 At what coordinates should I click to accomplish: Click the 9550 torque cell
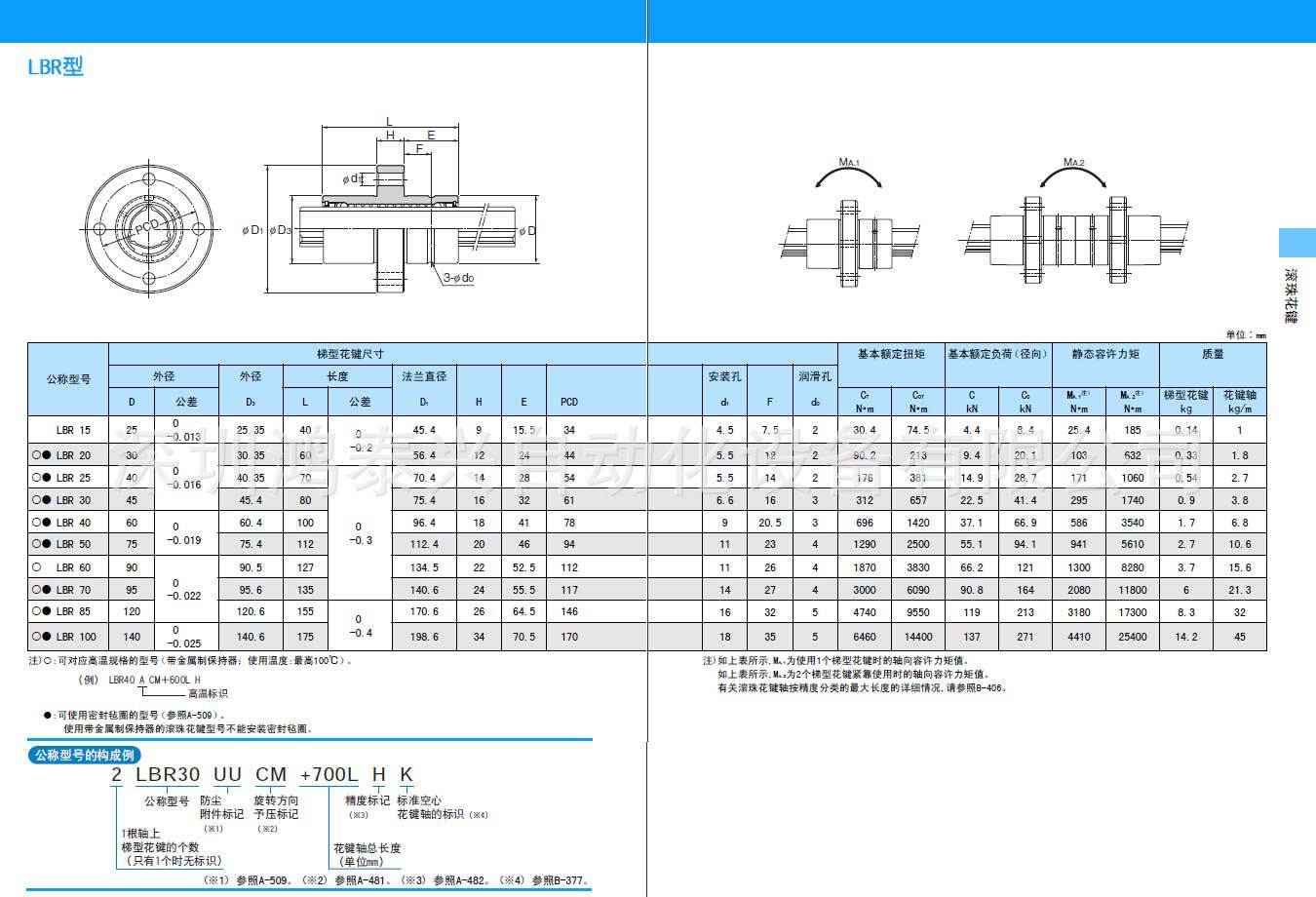coord(918,612)
